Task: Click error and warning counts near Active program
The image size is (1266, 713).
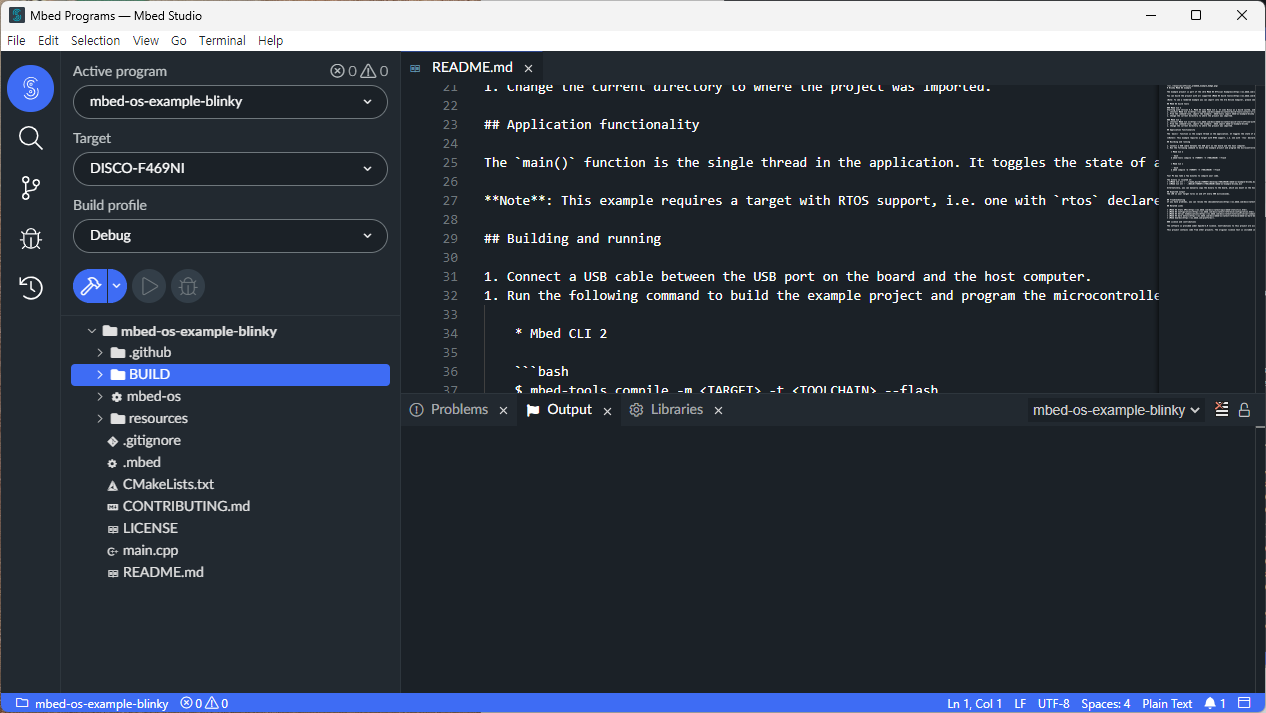Action: (359, 71)
